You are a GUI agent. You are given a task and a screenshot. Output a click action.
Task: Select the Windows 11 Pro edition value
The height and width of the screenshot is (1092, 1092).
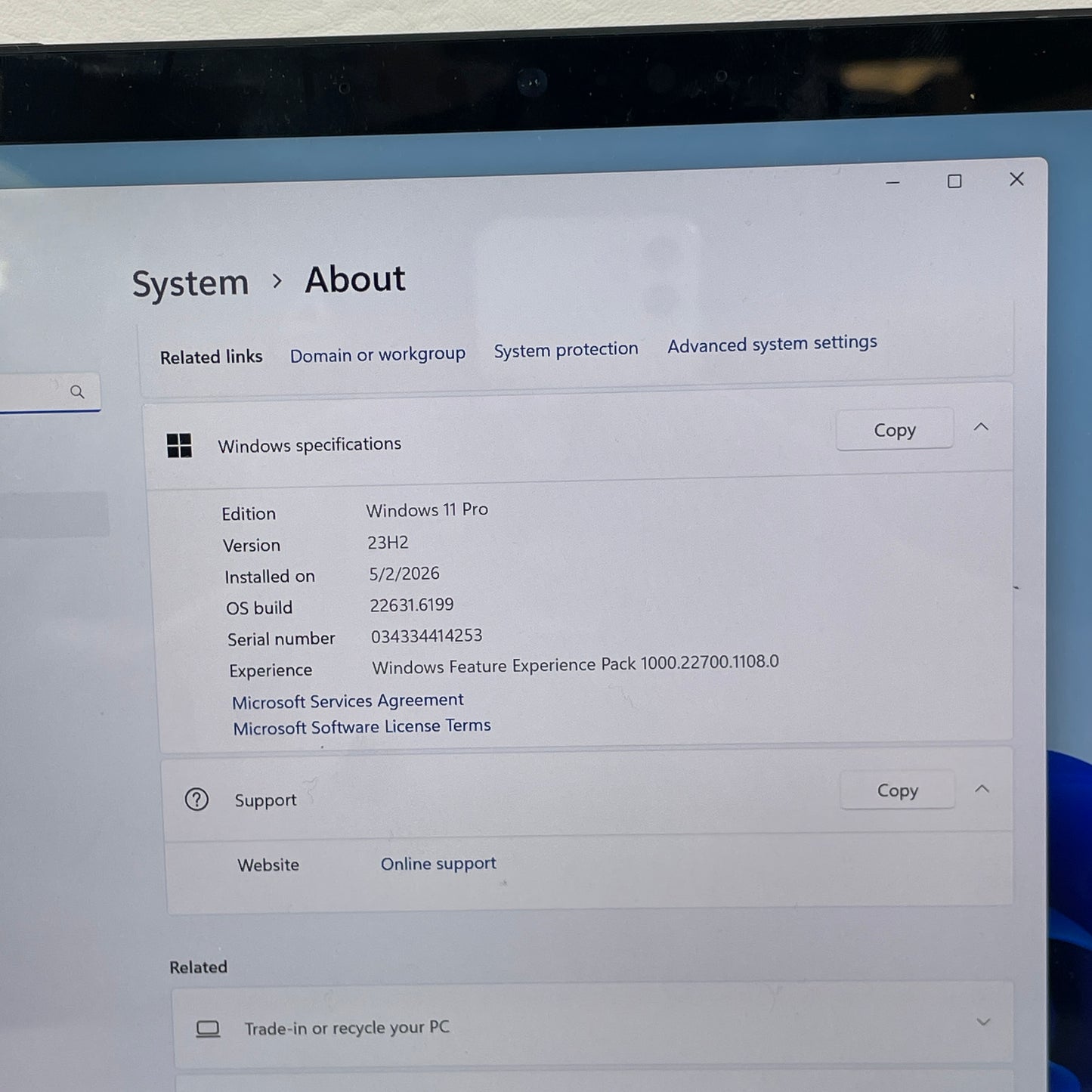pos(427,510)
